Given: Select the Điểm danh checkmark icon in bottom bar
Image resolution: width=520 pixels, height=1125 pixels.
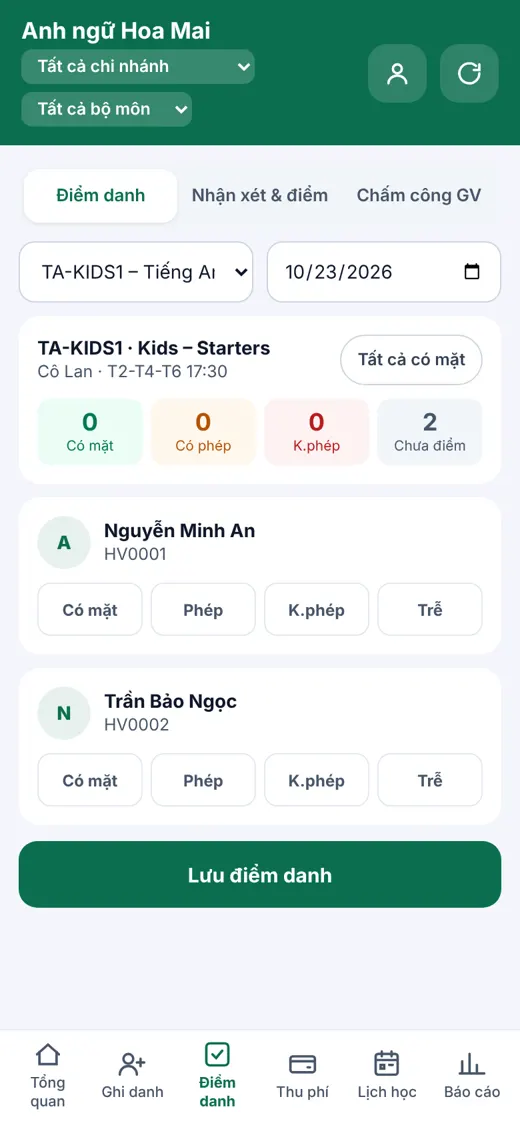Looking at the screenshot, I should point(217,1054).
